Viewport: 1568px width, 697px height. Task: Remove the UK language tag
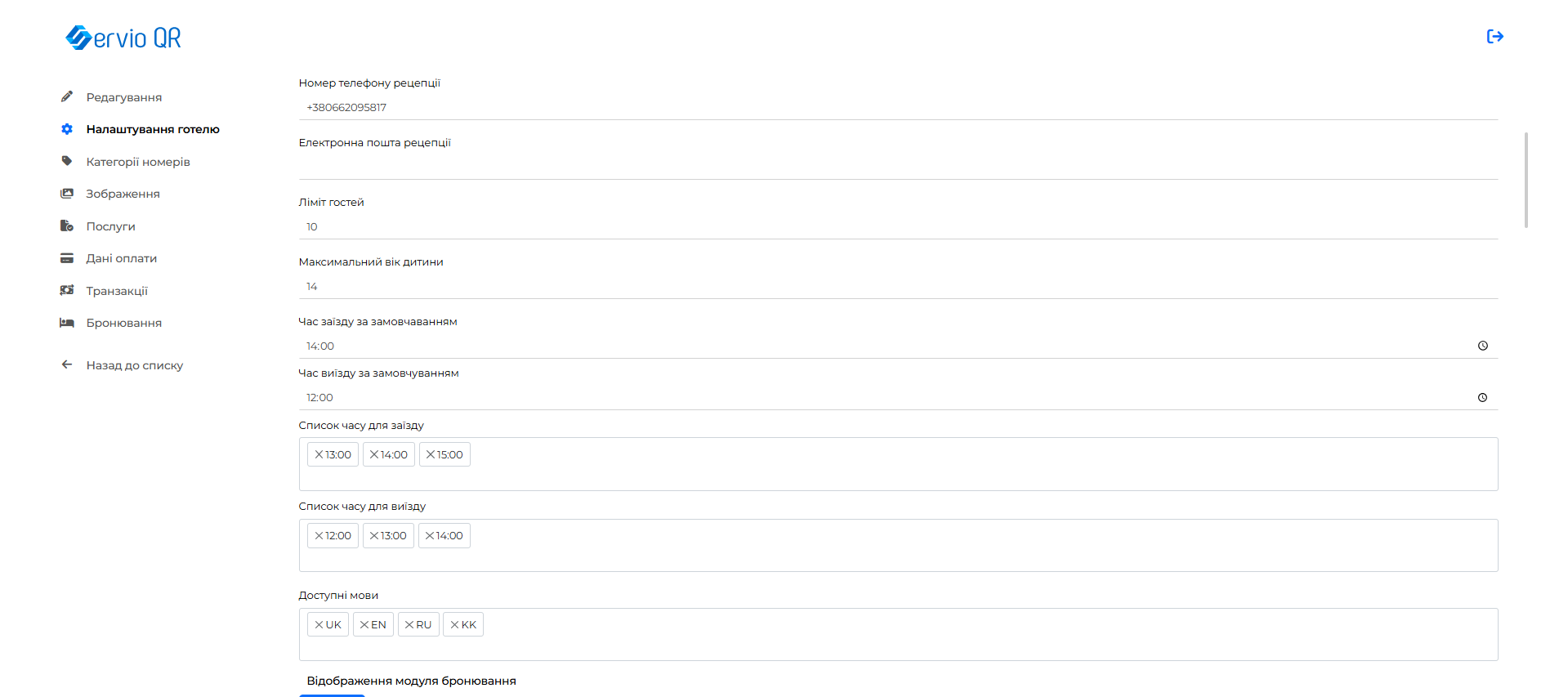[x=319, y=625]
